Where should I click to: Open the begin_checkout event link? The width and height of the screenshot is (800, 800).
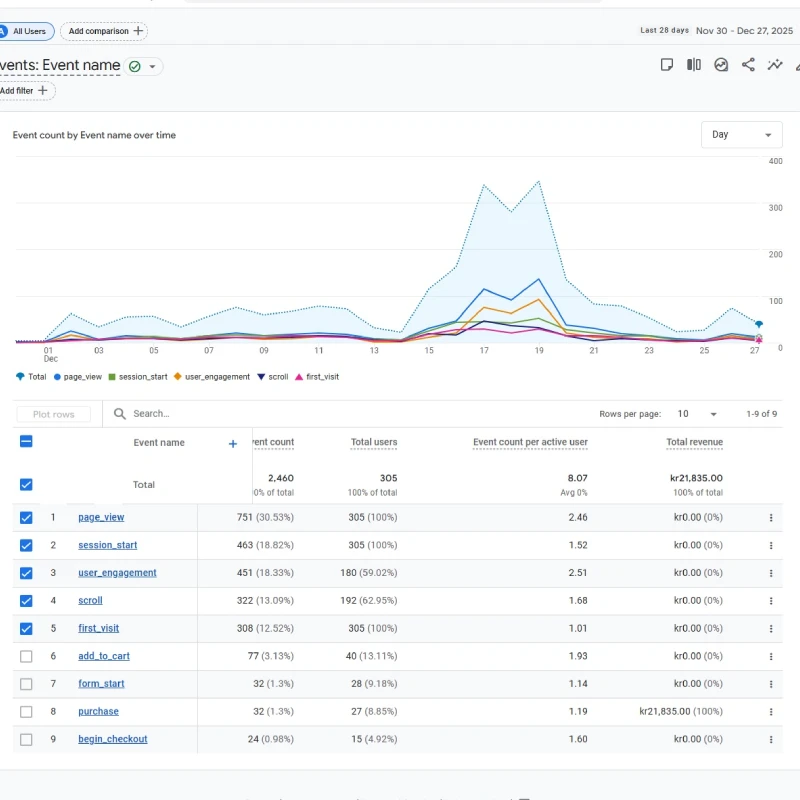pyautogui.click(x=113, y=739)
